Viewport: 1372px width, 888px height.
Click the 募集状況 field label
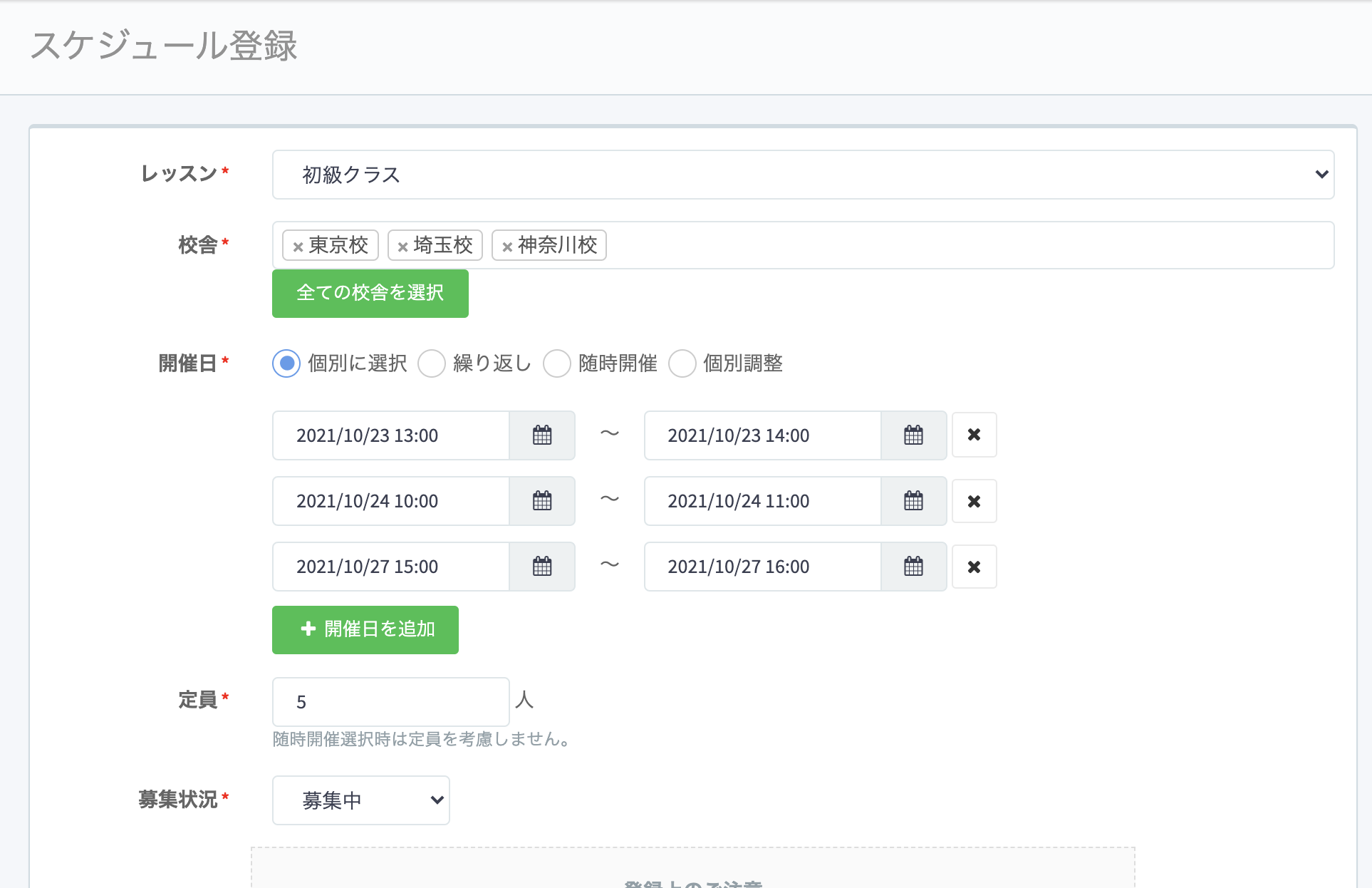(x=177, y=800)
